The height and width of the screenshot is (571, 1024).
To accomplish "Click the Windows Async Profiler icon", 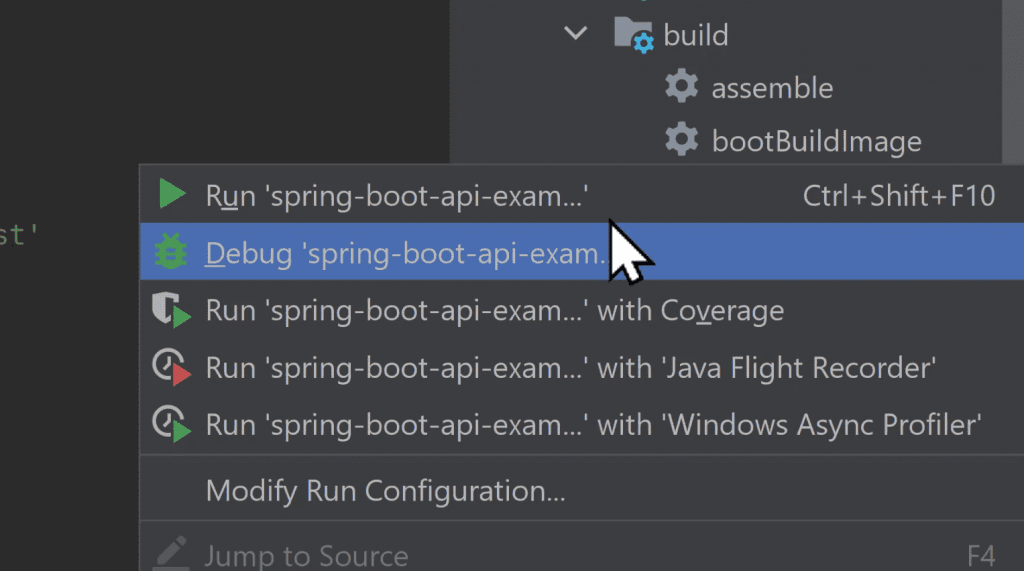I will (x=171, y=425).
